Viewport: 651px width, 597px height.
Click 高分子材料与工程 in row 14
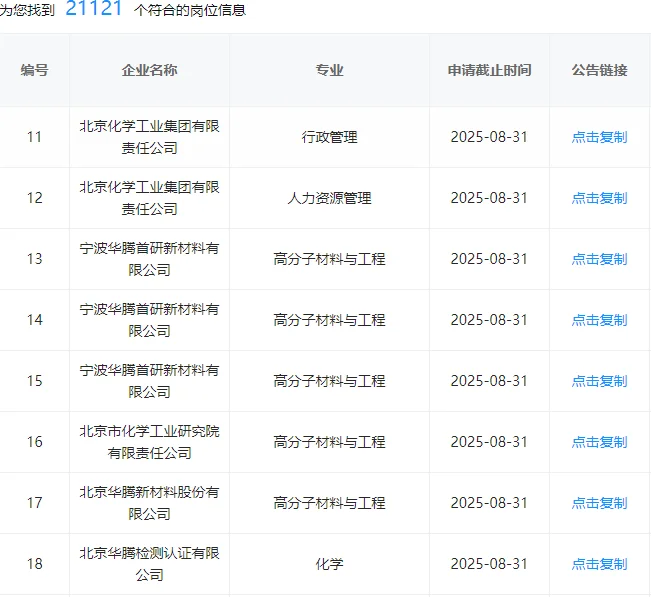tap(329, 320)
